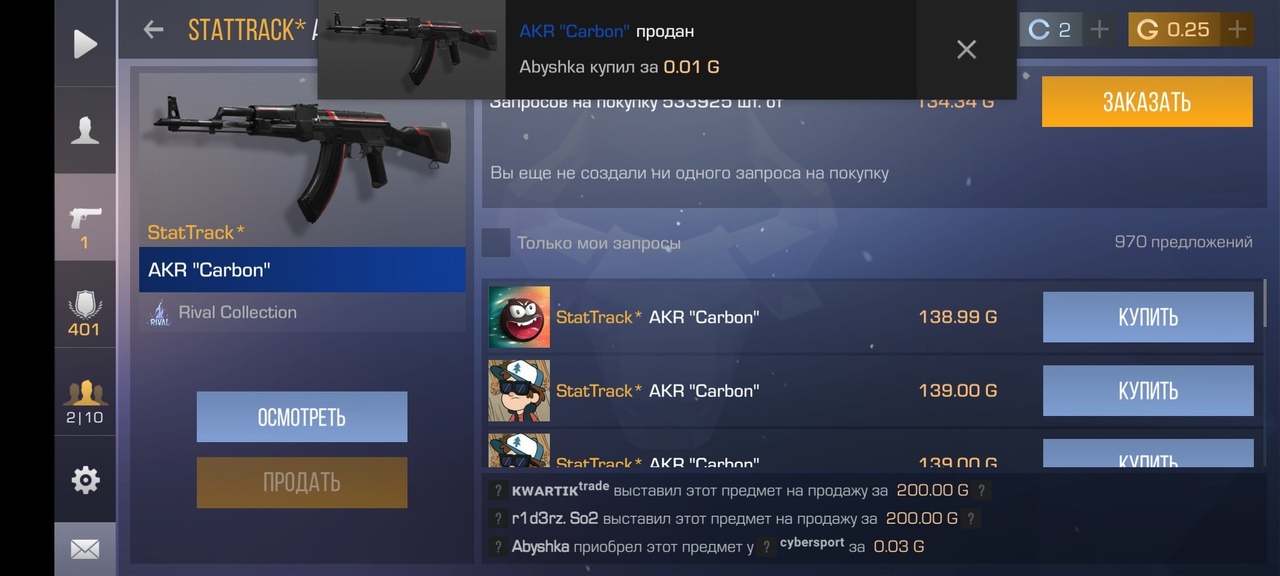This screenshot has width=1280, height=576.
Task: Click the orange ЗАКАЗАТЬ button
Action: pos(1147,102)
